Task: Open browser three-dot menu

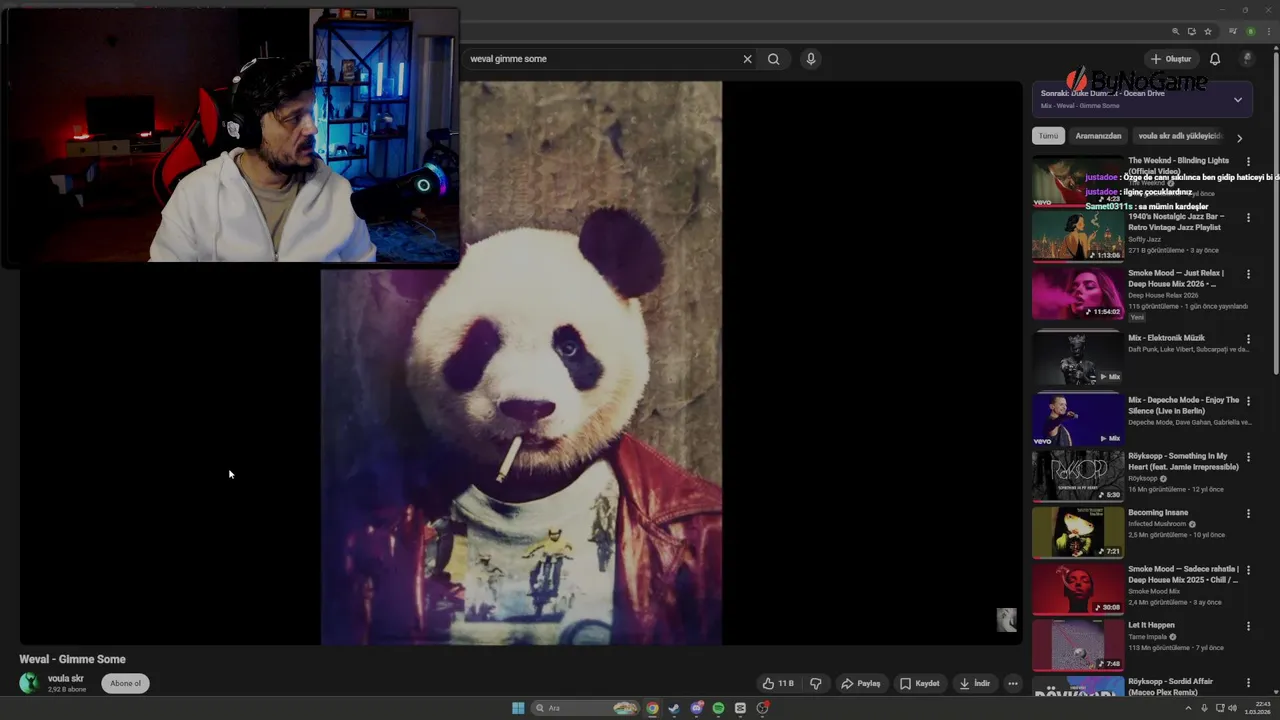Action: tap(1267, 31)
